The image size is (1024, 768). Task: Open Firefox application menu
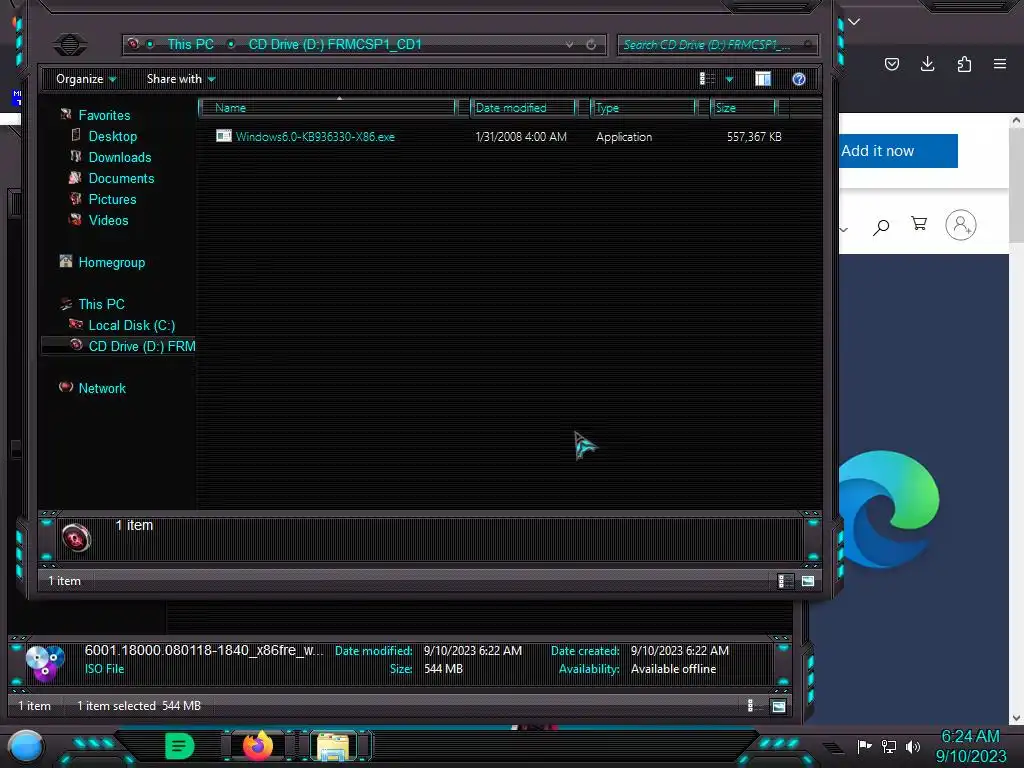tap(1000, 64)
